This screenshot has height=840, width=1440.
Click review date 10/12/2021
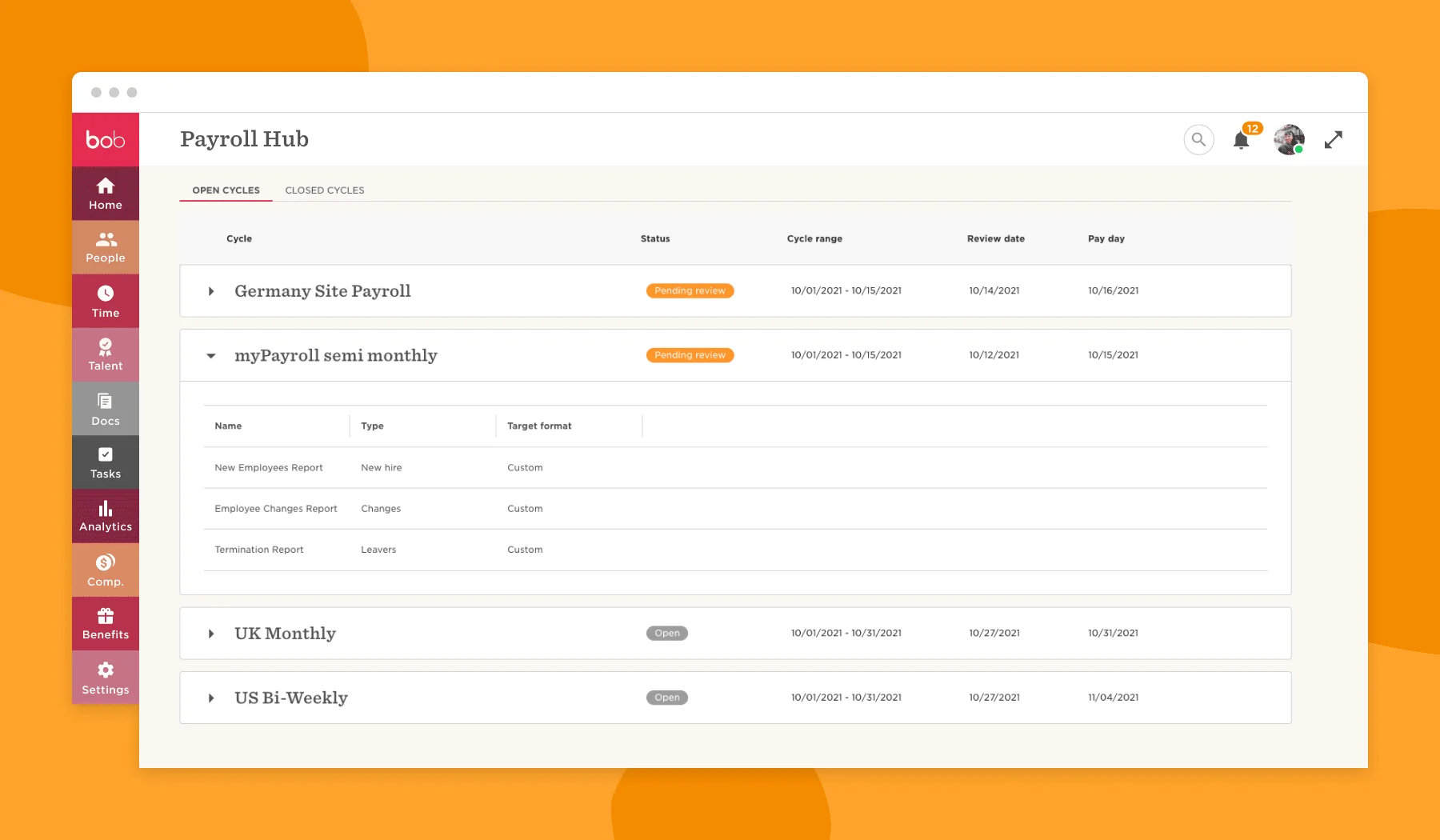point(994,354)
